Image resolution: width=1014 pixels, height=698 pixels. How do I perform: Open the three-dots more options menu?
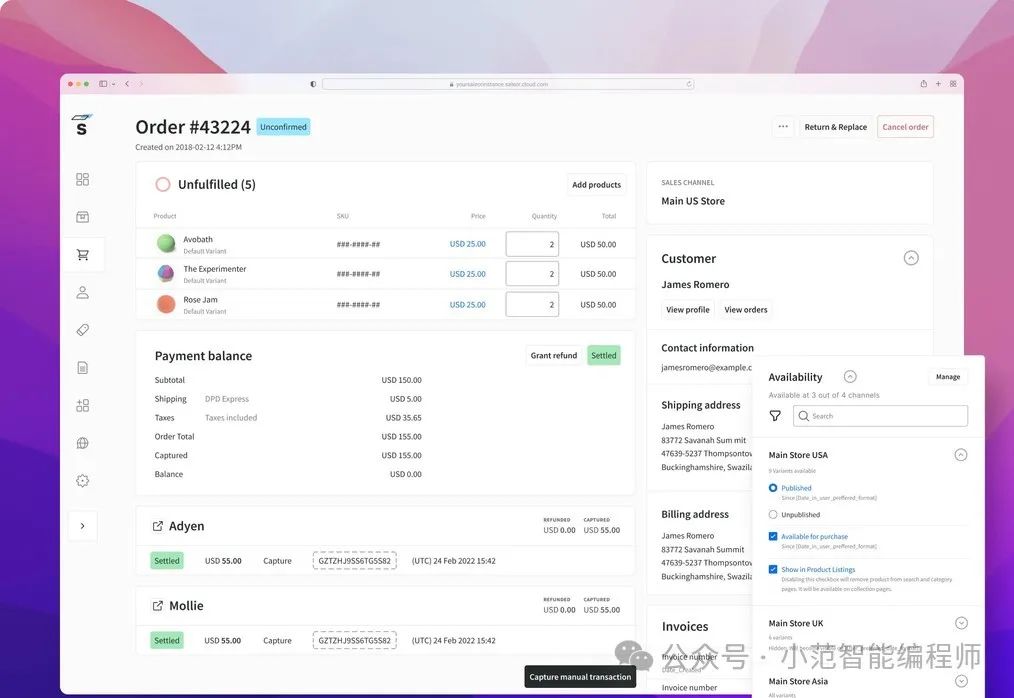[x=783, y=127]
